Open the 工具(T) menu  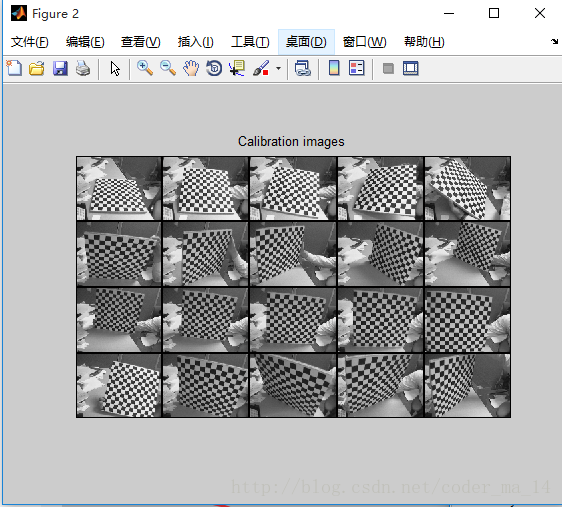pos(250,42)
